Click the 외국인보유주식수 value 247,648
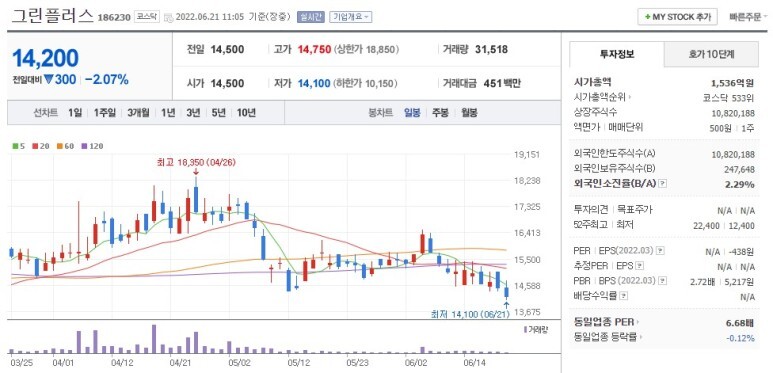The height and width of the screenshot is (373, 773). tap(738, 169)
